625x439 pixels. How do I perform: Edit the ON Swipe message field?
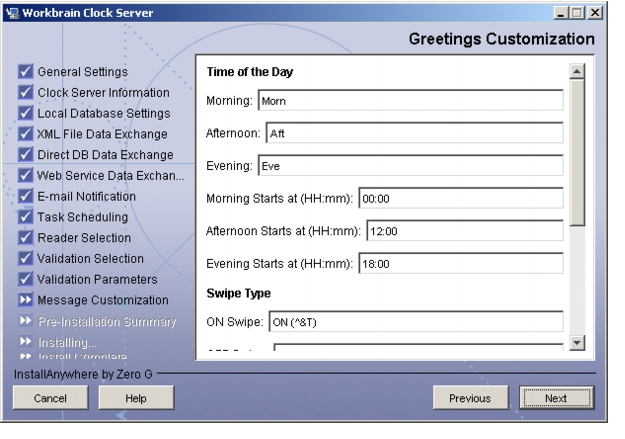[x=416, y=322]
